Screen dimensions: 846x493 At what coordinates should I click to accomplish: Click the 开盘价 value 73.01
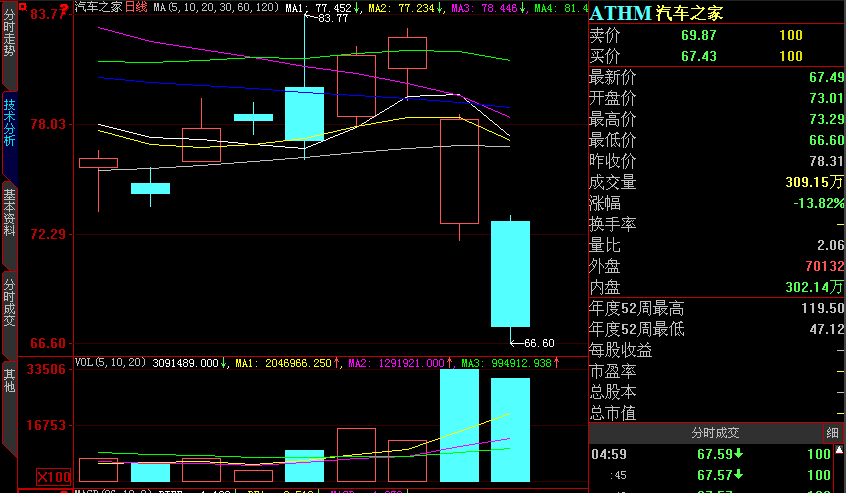click(x=826, y=99)
